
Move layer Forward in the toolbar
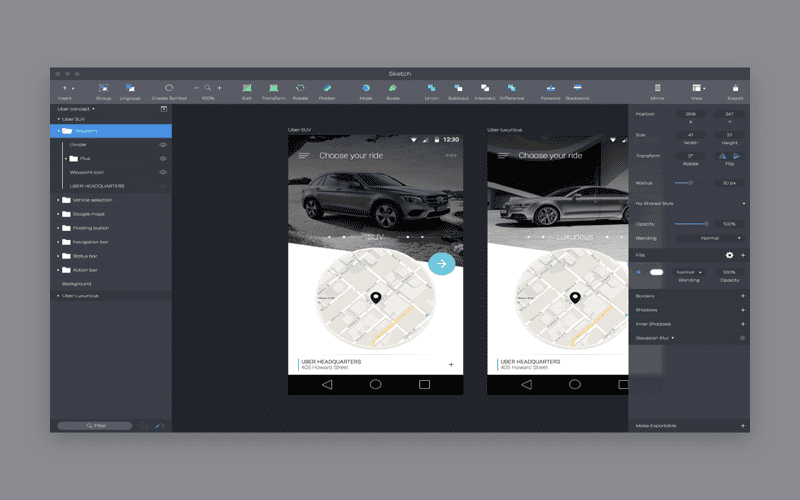tap(550, 90)
